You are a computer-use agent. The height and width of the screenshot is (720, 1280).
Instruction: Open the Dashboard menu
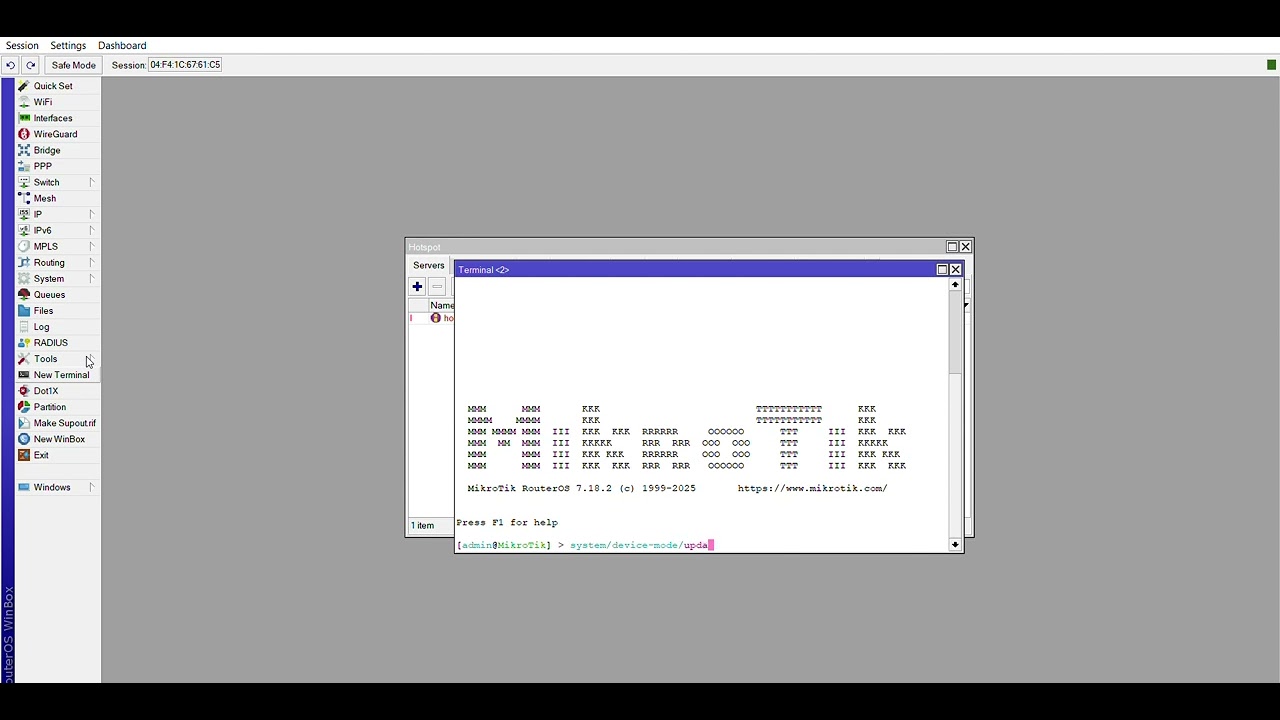tap(122, 45)
